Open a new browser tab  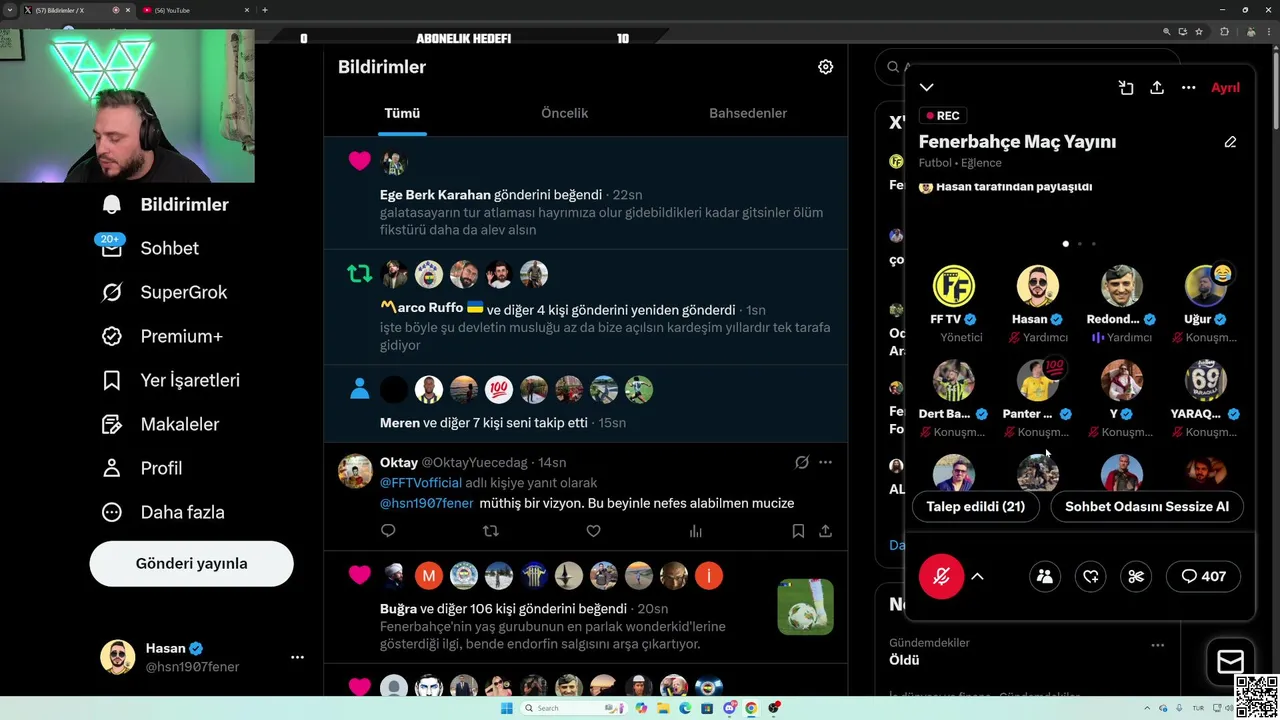pos(264,10)
